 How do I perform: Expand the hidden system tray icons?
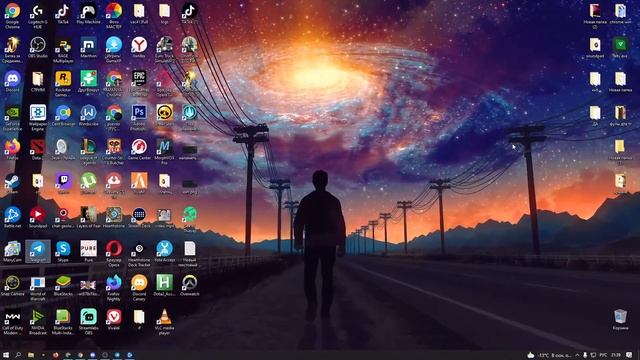point(577,355)
